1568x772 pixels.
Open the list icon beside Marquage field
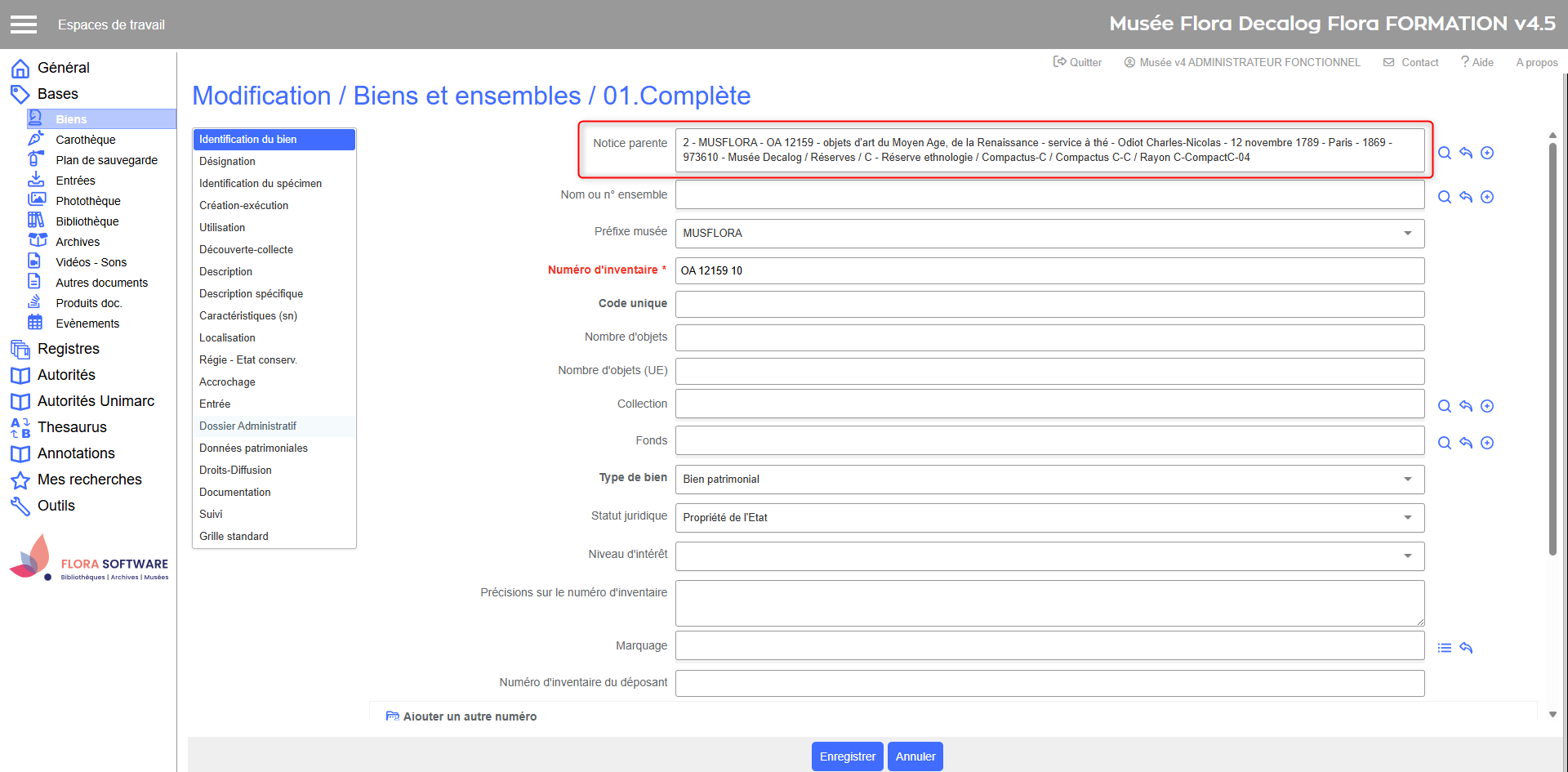1445,648
